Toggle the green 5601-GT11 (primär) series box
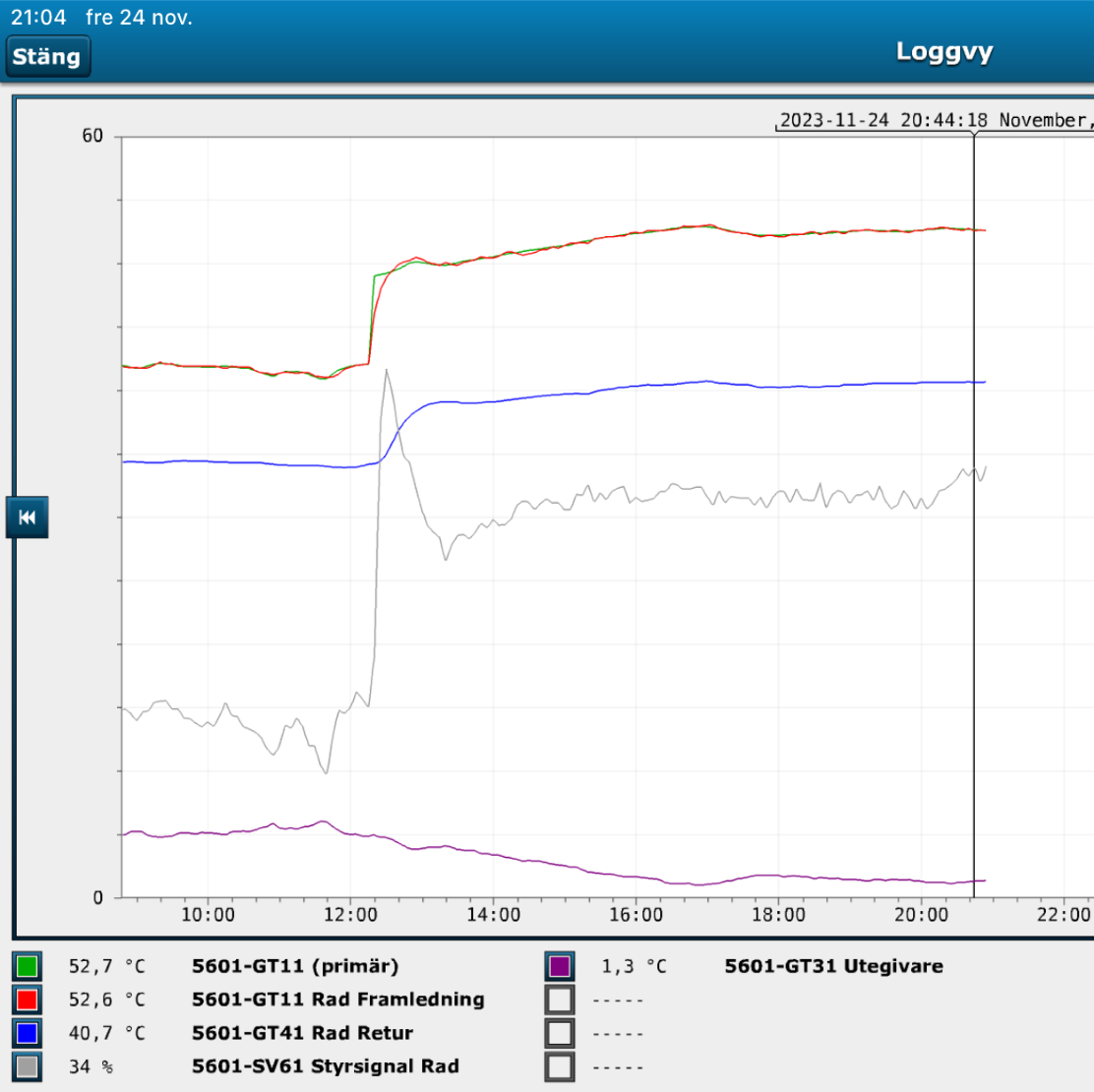The image size is (1094, 1092). tap(28, 966)
